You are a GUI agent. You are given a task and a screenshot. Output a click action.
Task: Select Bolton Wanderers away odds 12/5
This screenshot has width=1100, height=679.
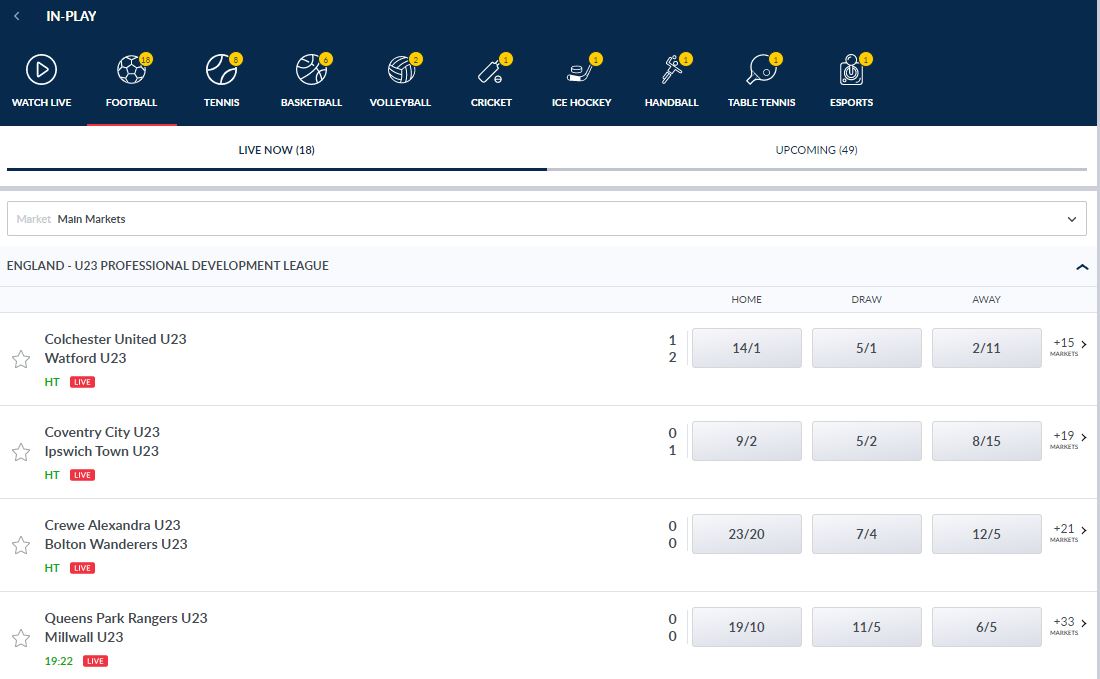[986, 534]
